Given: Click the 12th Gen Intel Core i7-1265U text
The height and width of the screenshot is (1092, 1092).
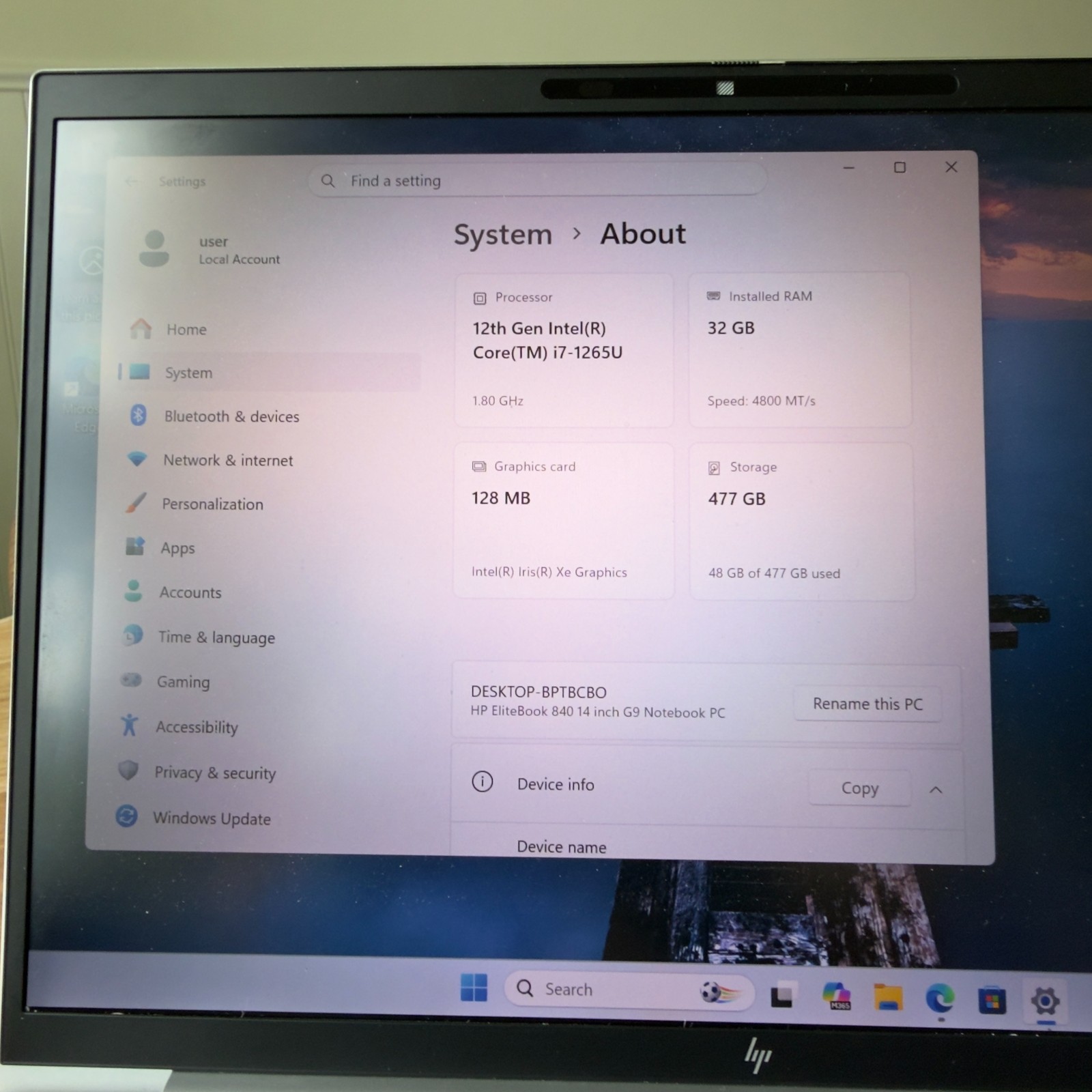Looking at the screenshot, I should (547, 341).
